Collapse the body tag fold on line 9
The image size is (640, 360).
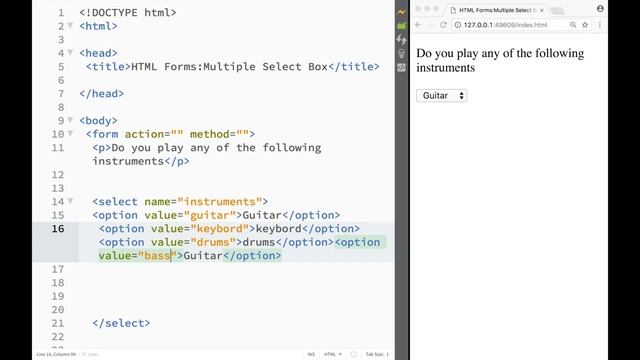70,120
